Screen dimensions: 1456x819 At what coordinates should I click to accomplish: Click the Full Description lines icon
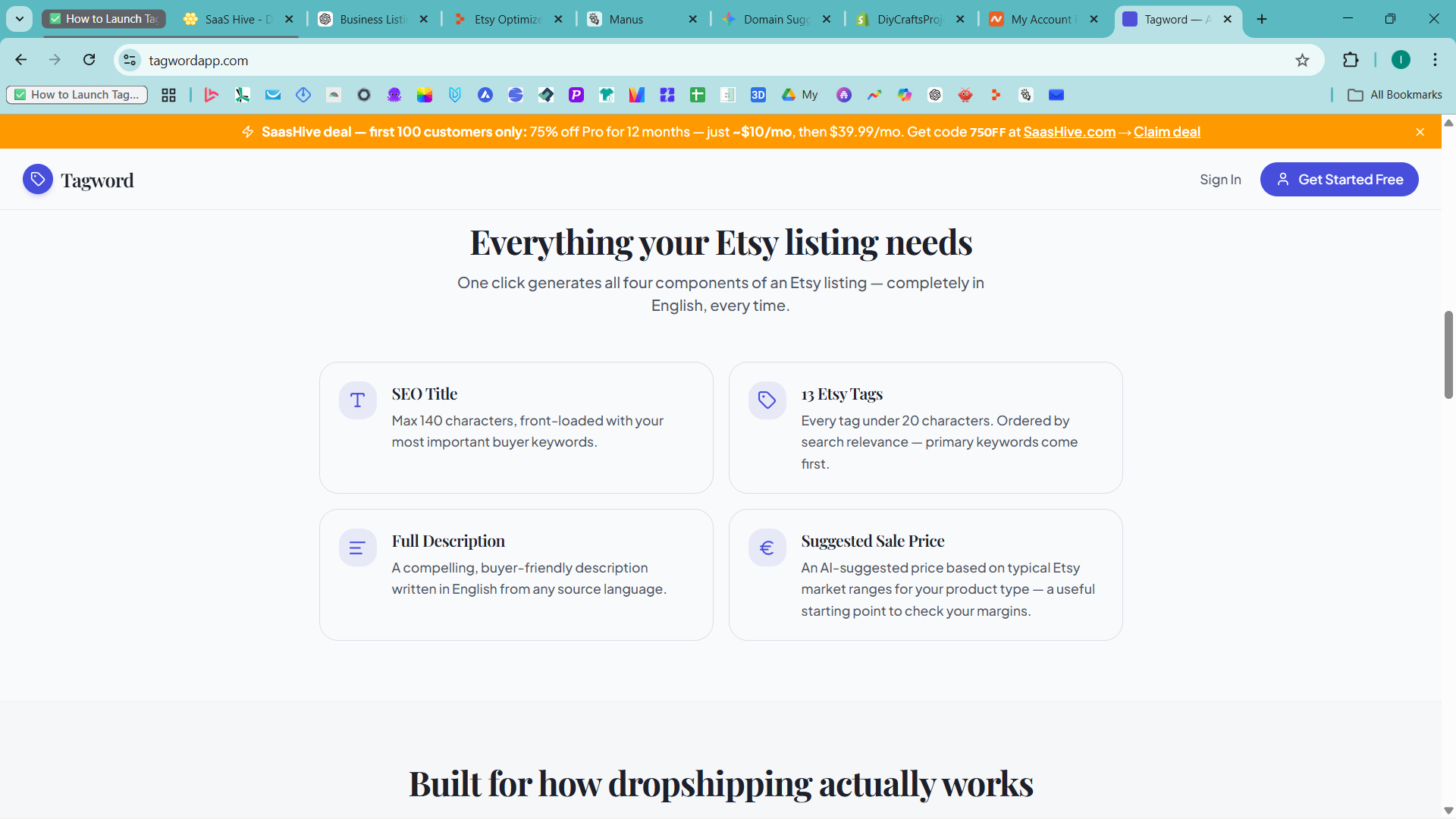coord(358,548)
